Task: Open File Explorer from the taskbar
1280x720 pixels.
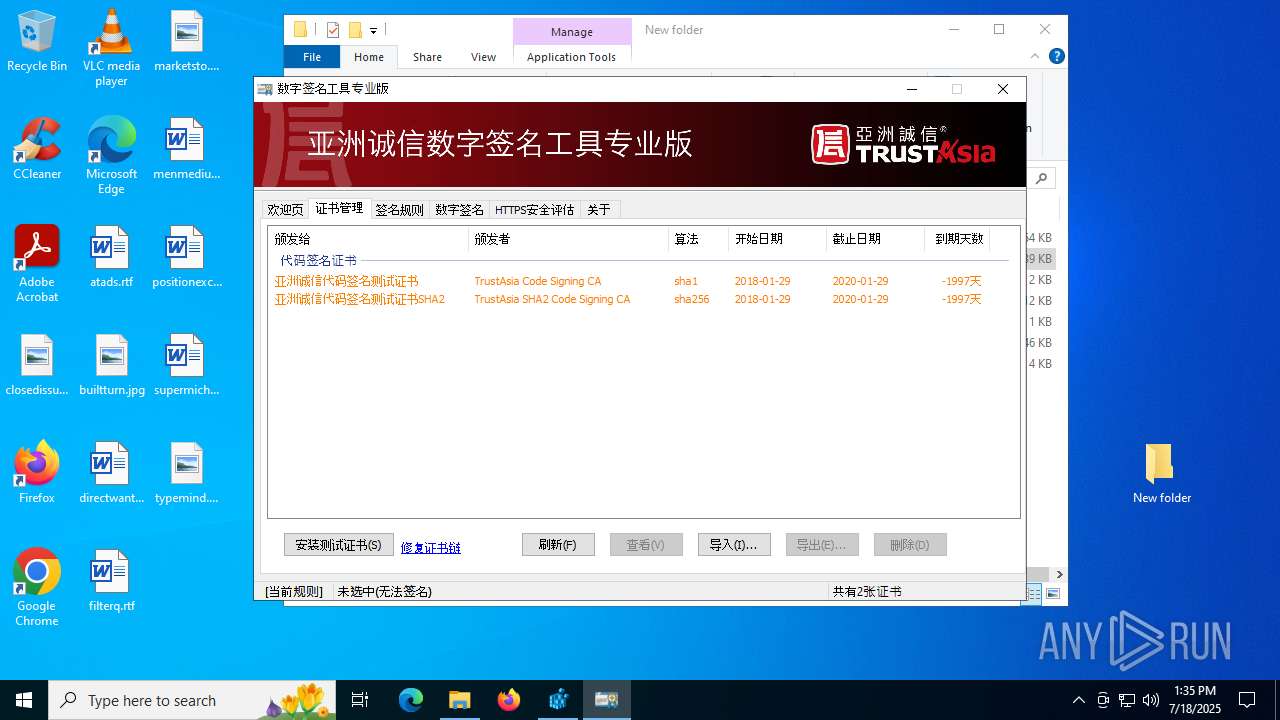Action: click(x=459, y=700)
